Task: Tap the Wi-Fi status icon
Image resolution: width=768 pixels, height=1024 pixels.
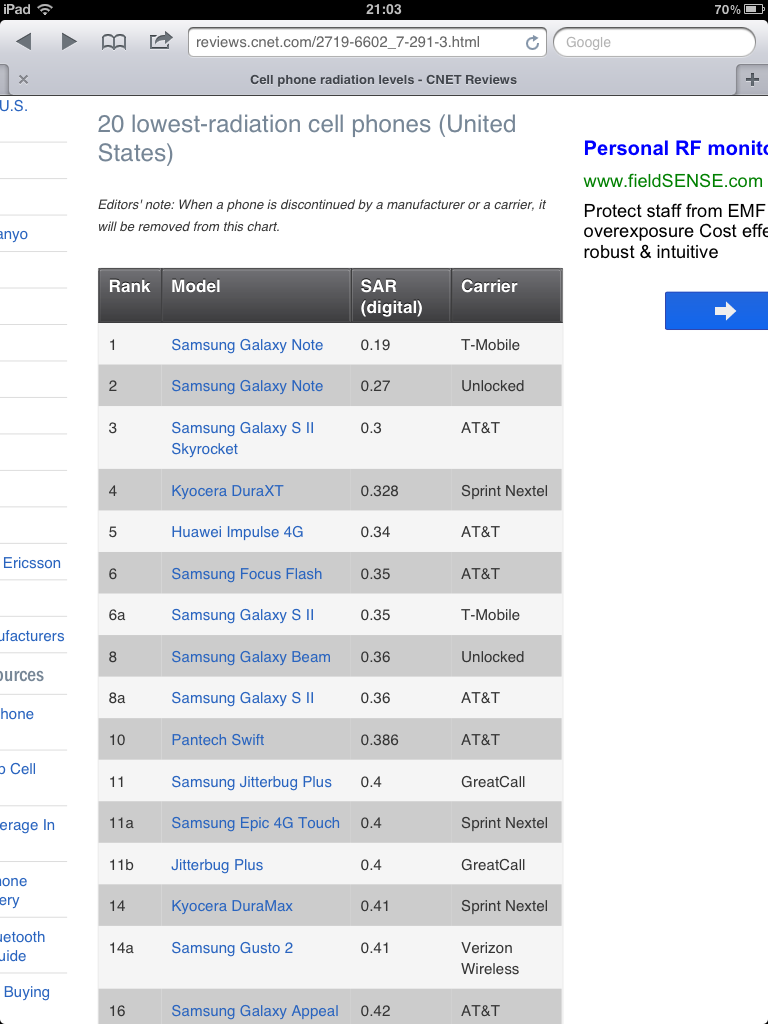Action: coord(45,9)
